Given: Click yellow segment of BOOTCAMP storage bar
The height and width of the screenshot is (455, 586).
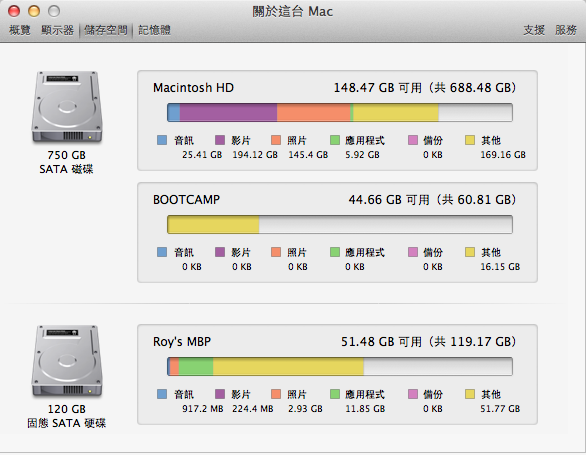Looking at the screenshot, I should click(213, 224).
